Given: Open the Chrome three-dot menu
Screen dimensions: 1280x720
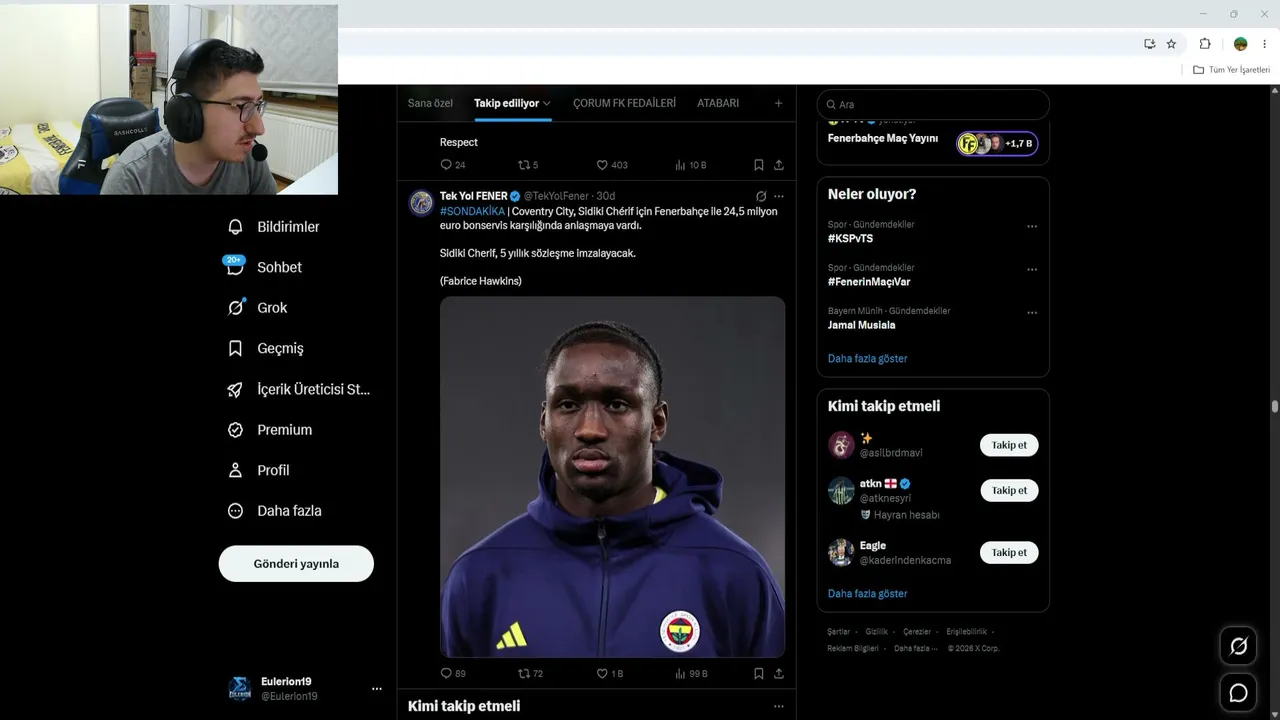Looking at the screenshot, I should coord(1265,44).
